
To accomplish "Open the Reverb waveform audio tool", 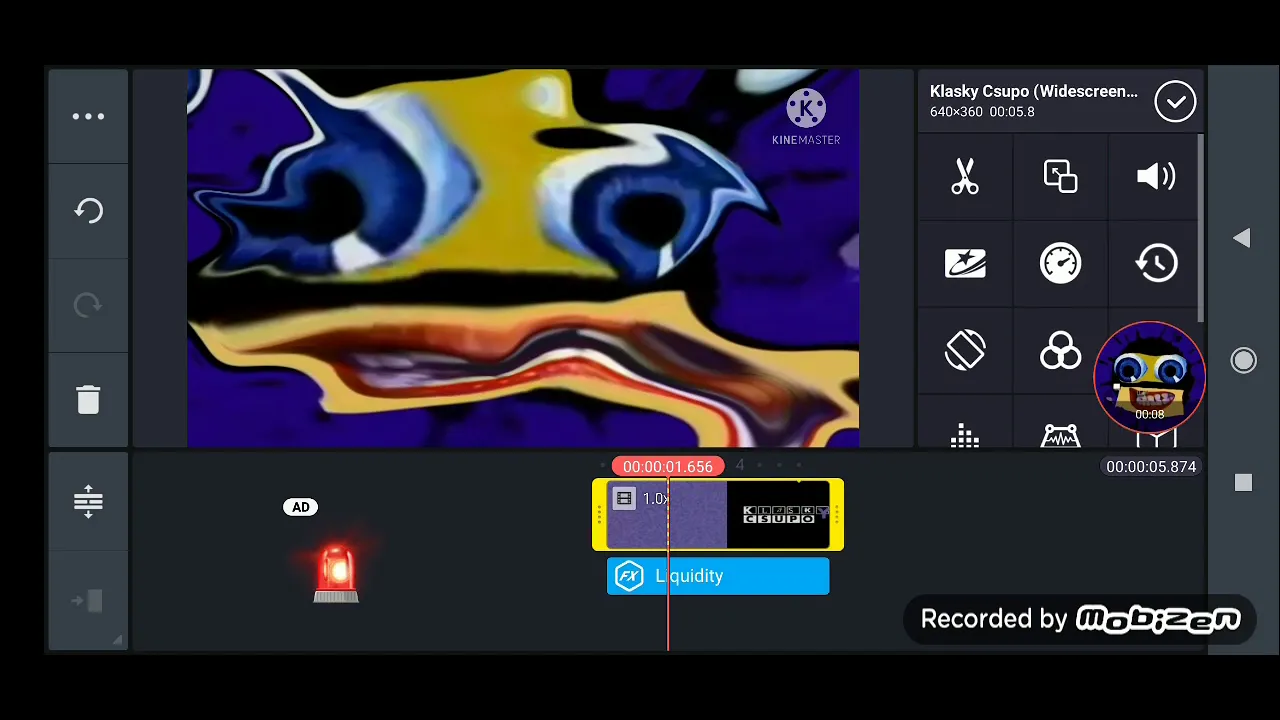I will click(x=1060, y=436).
